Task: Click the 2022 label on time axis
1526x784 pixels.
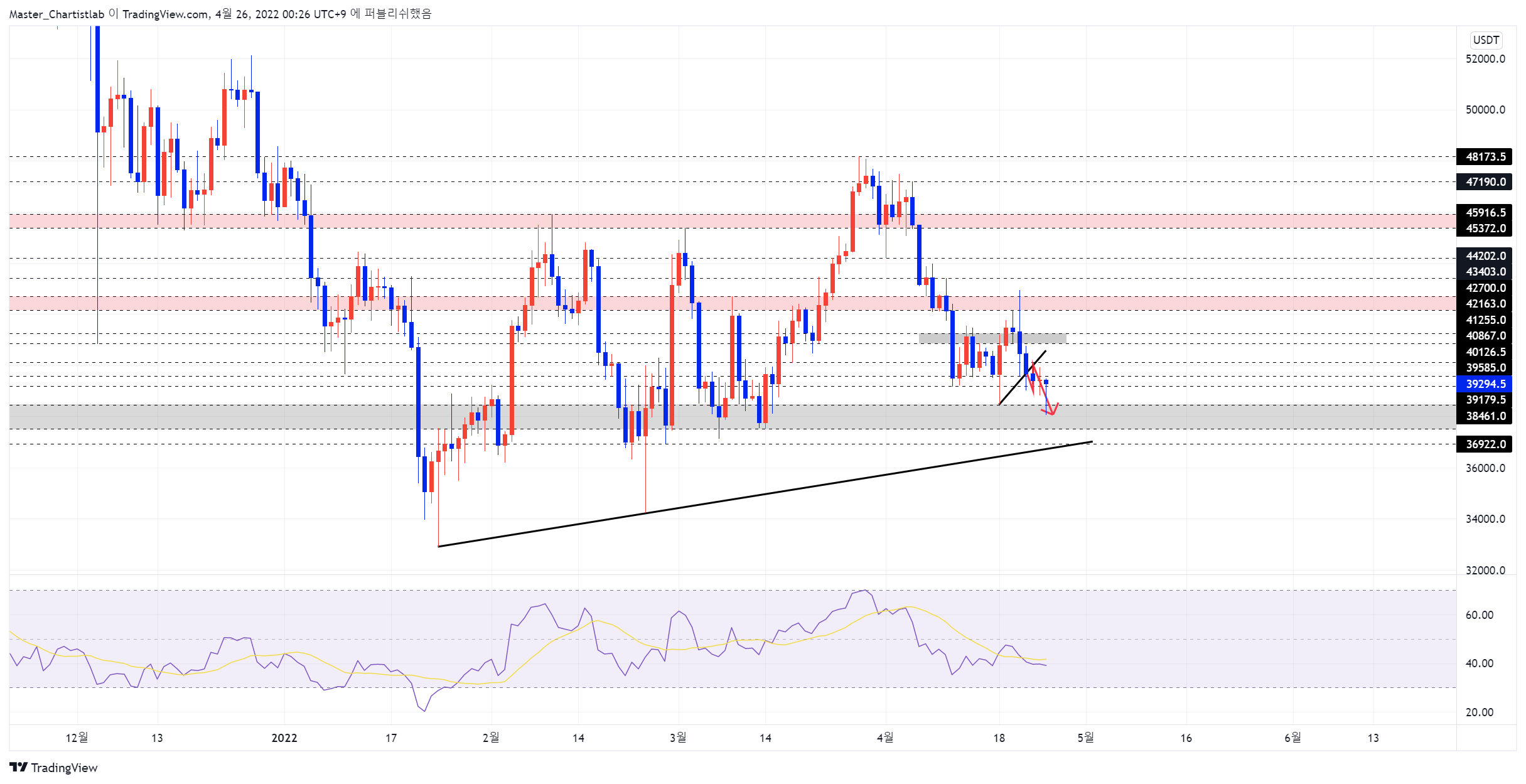Action: pyautogui.click(x=284, y=738)
